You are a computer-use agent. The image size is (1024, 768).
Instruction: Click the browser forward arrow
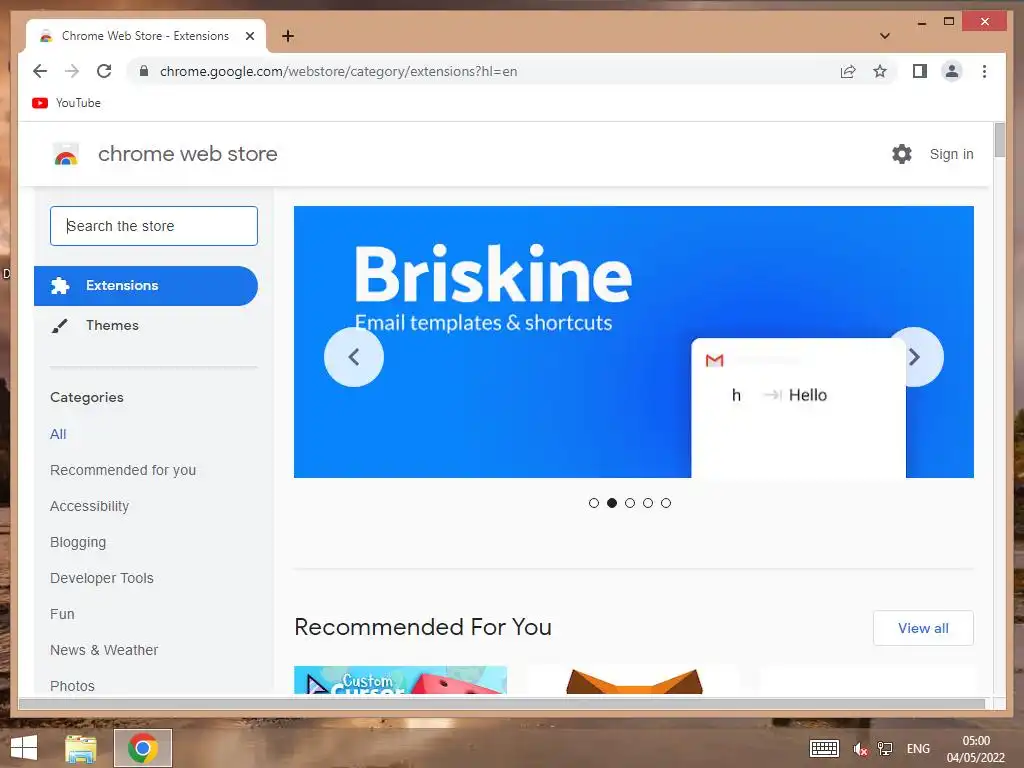[72, 71]
